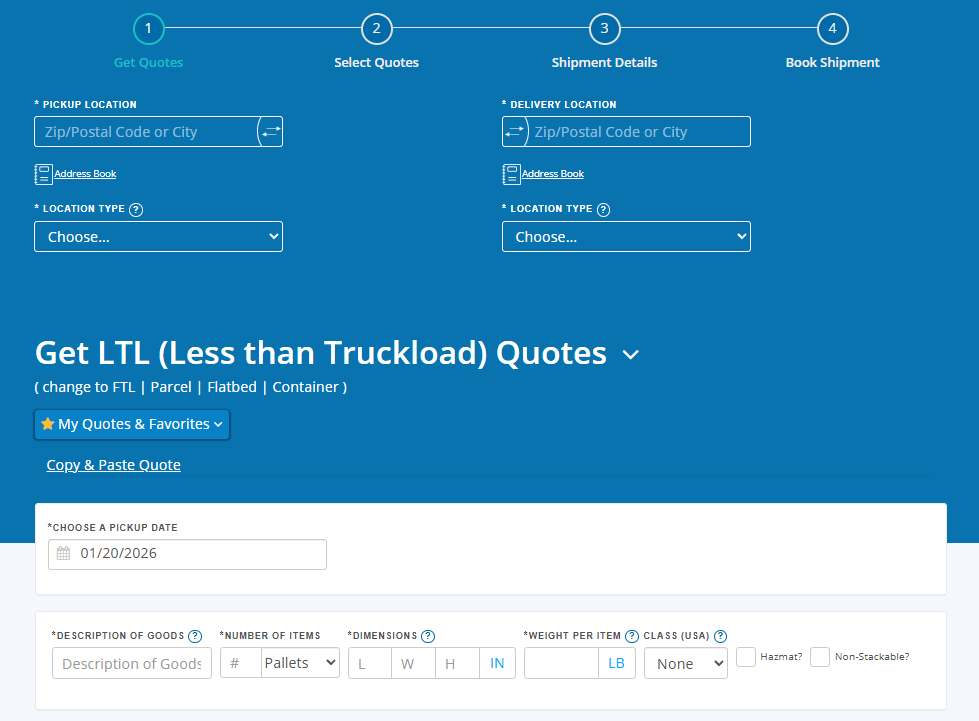Viewport: 979px width, 721px height.
Task: Click the star icon on My Quotes & Favorites
Action: [48, 424]
